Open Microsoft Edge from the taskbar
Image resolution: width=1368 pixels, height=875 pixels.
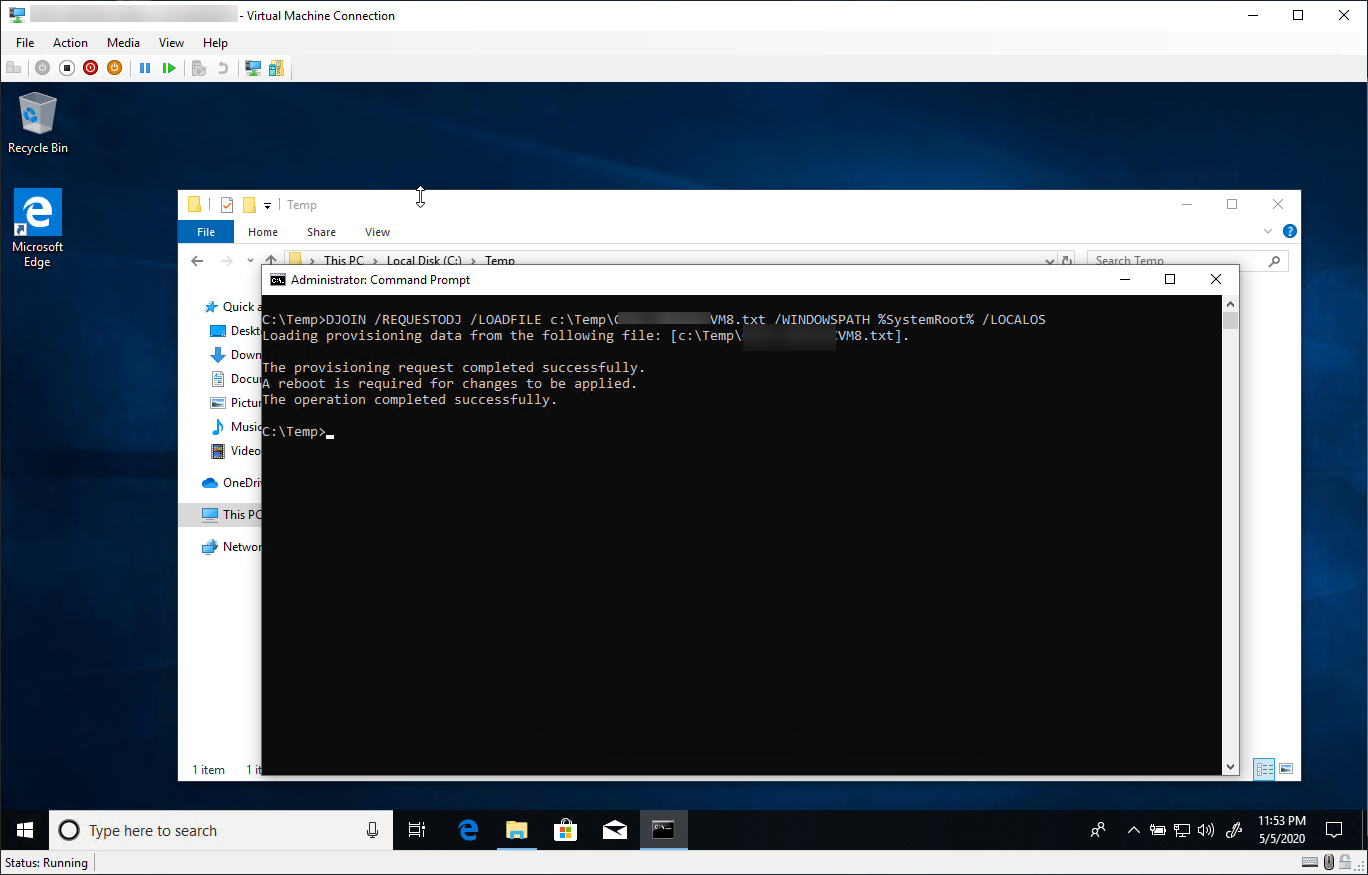click(x=467, y=830)
